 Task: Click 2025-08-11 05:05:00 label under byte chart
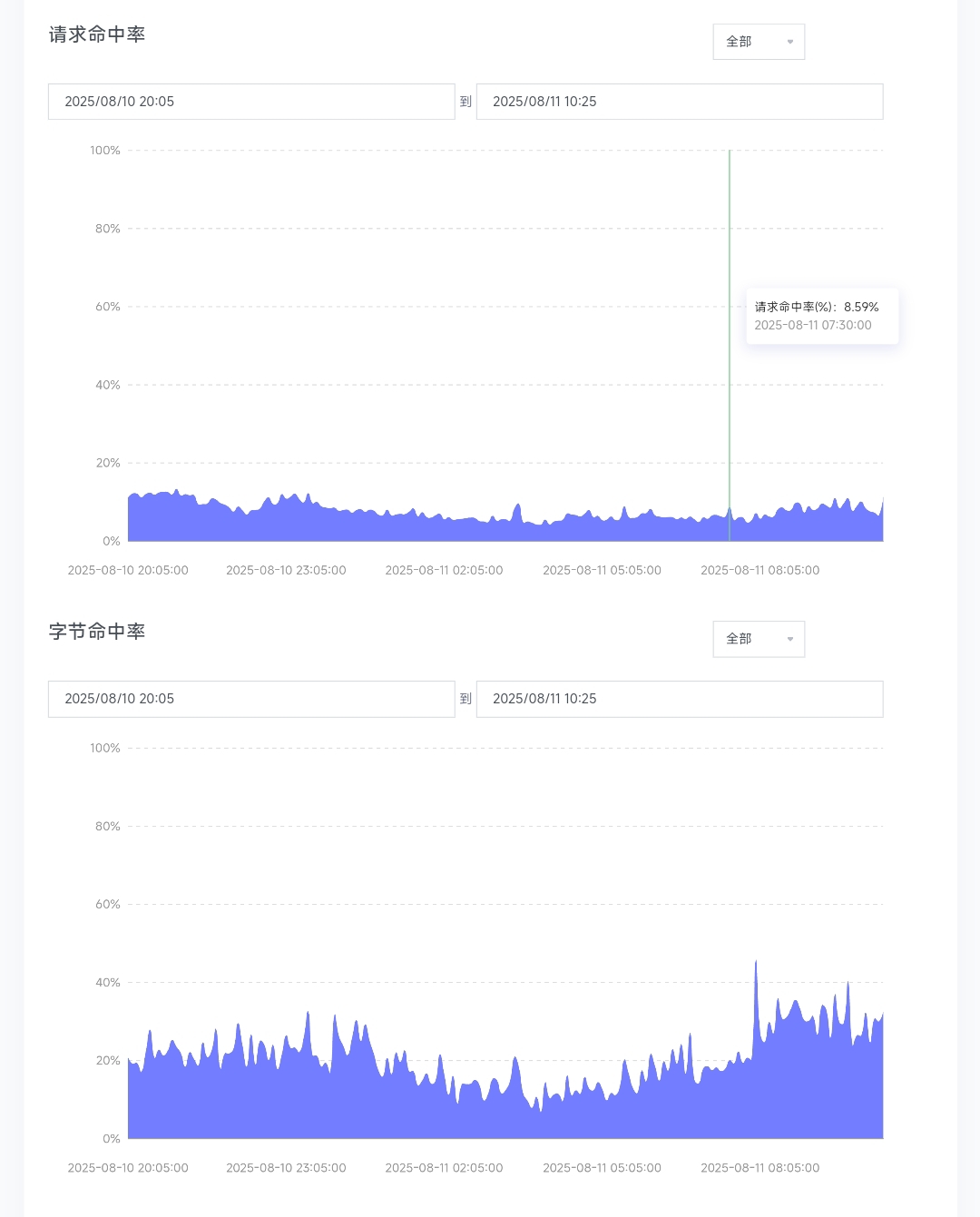602,1168
